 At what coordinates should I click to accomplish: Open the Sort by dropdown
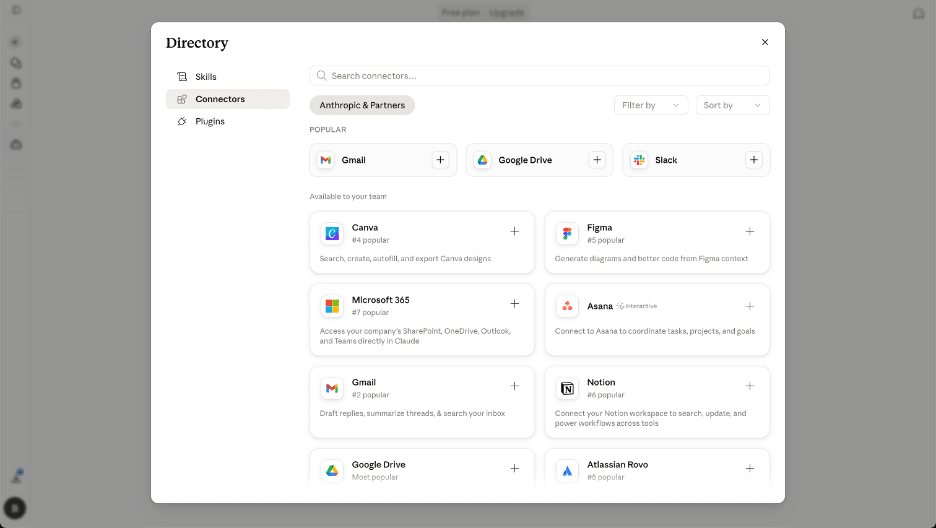732,105
